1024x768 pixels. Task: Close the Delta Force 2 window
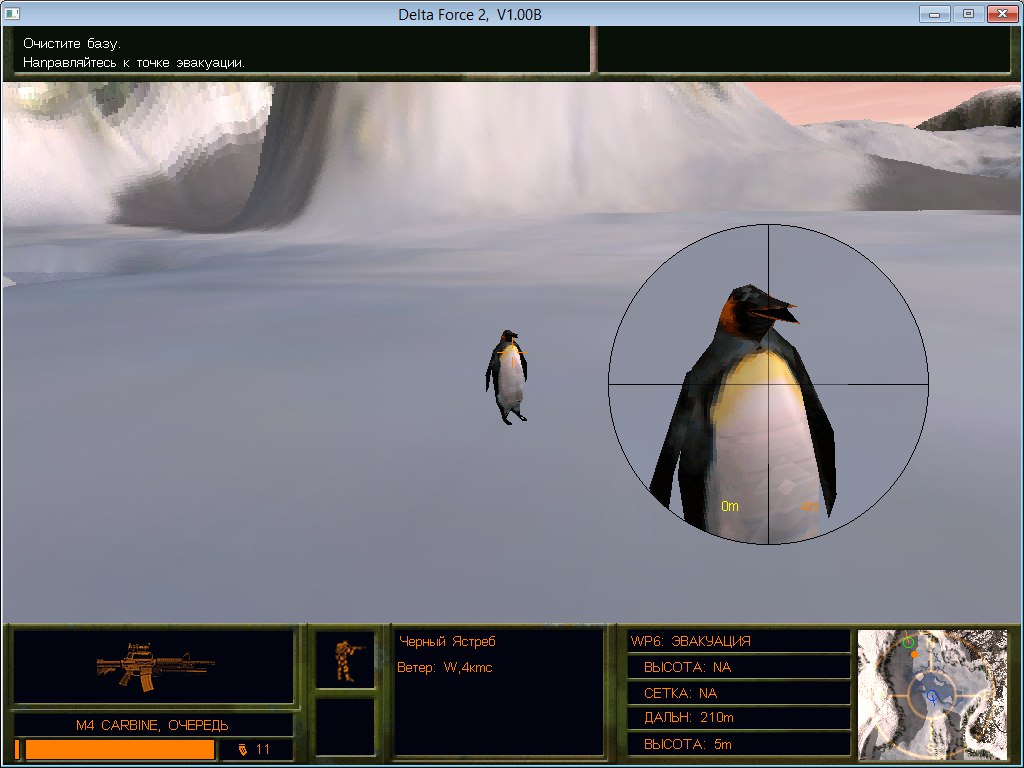point(1002,14)
